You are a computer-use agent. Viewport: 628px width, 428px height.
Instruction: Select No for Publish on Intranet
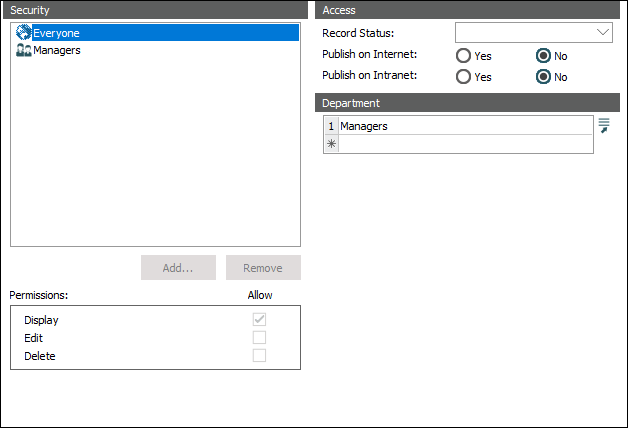544,77
